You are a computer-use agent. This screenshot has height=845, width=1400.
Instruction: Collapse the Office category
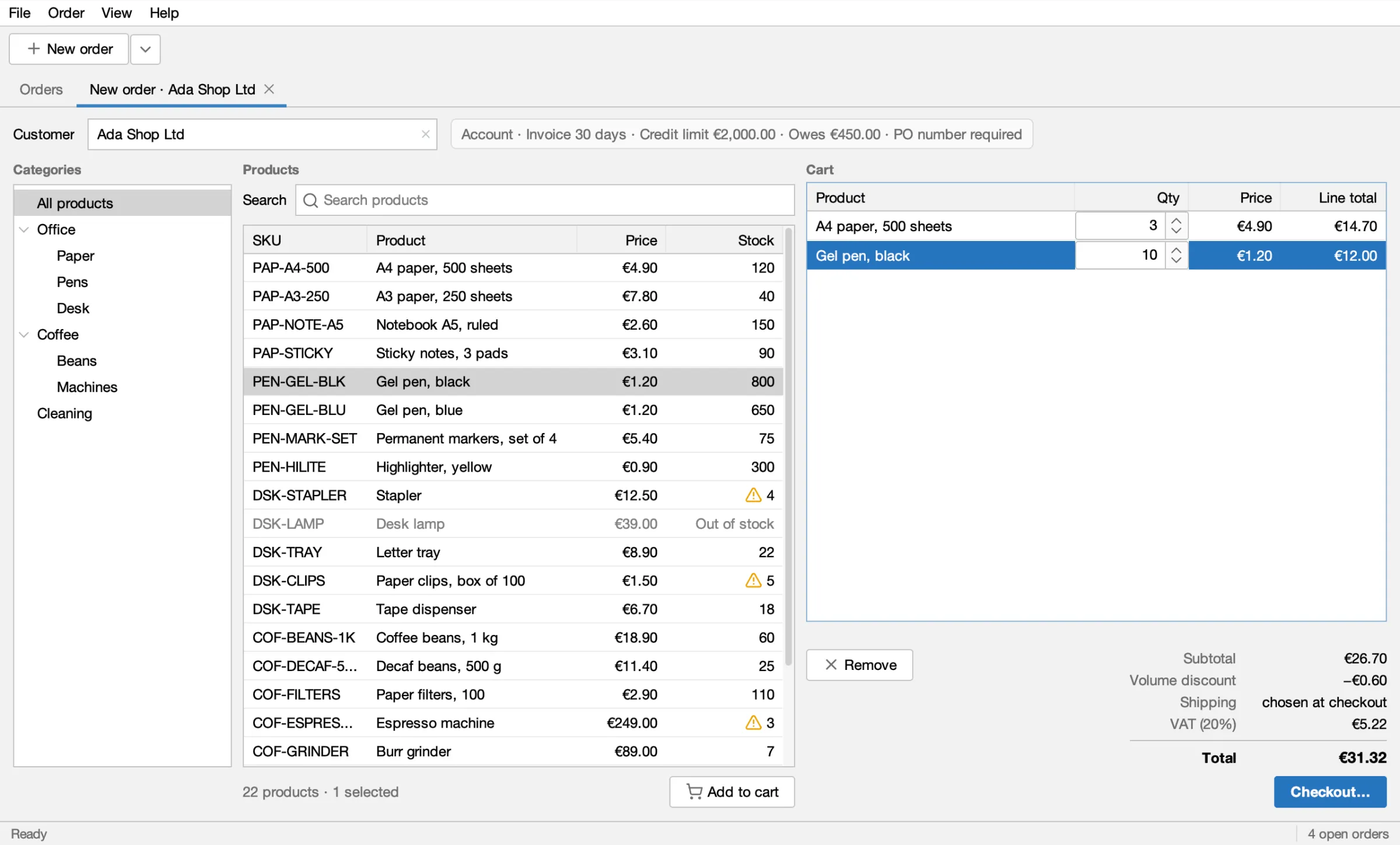(24, 229)
